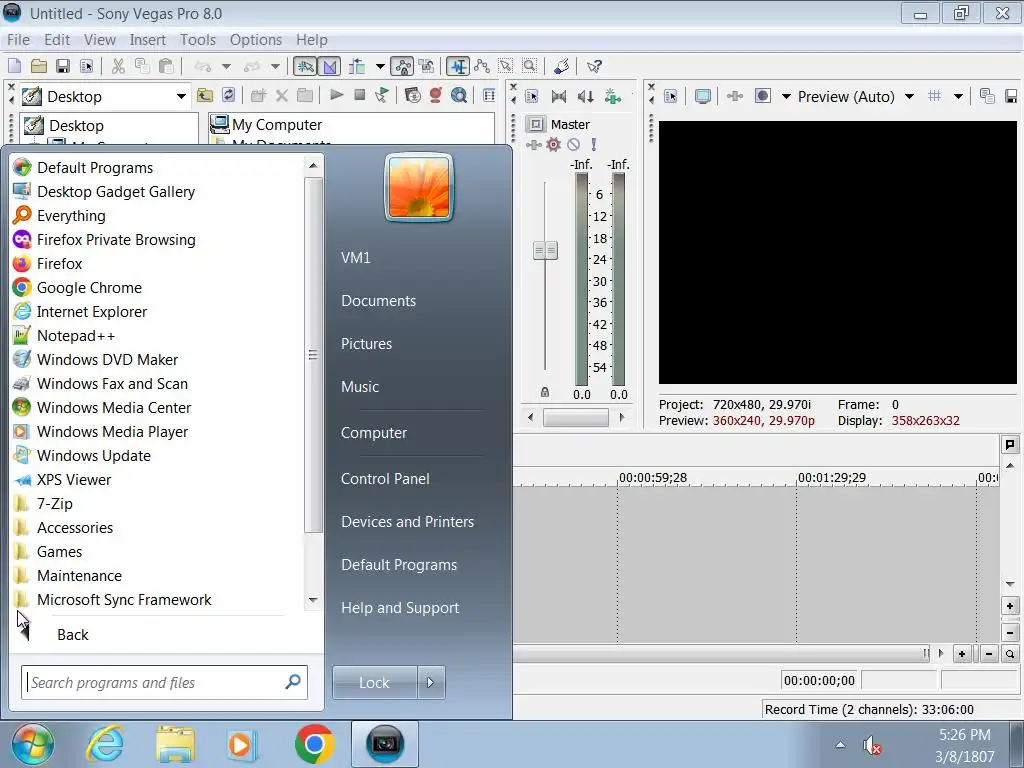Image resolution: width=1024 pixels, height=768 pixels.
Task: Toggle Dim Output in Mixer toolbar
Action: pyautogui.click(x=586, y=97)
